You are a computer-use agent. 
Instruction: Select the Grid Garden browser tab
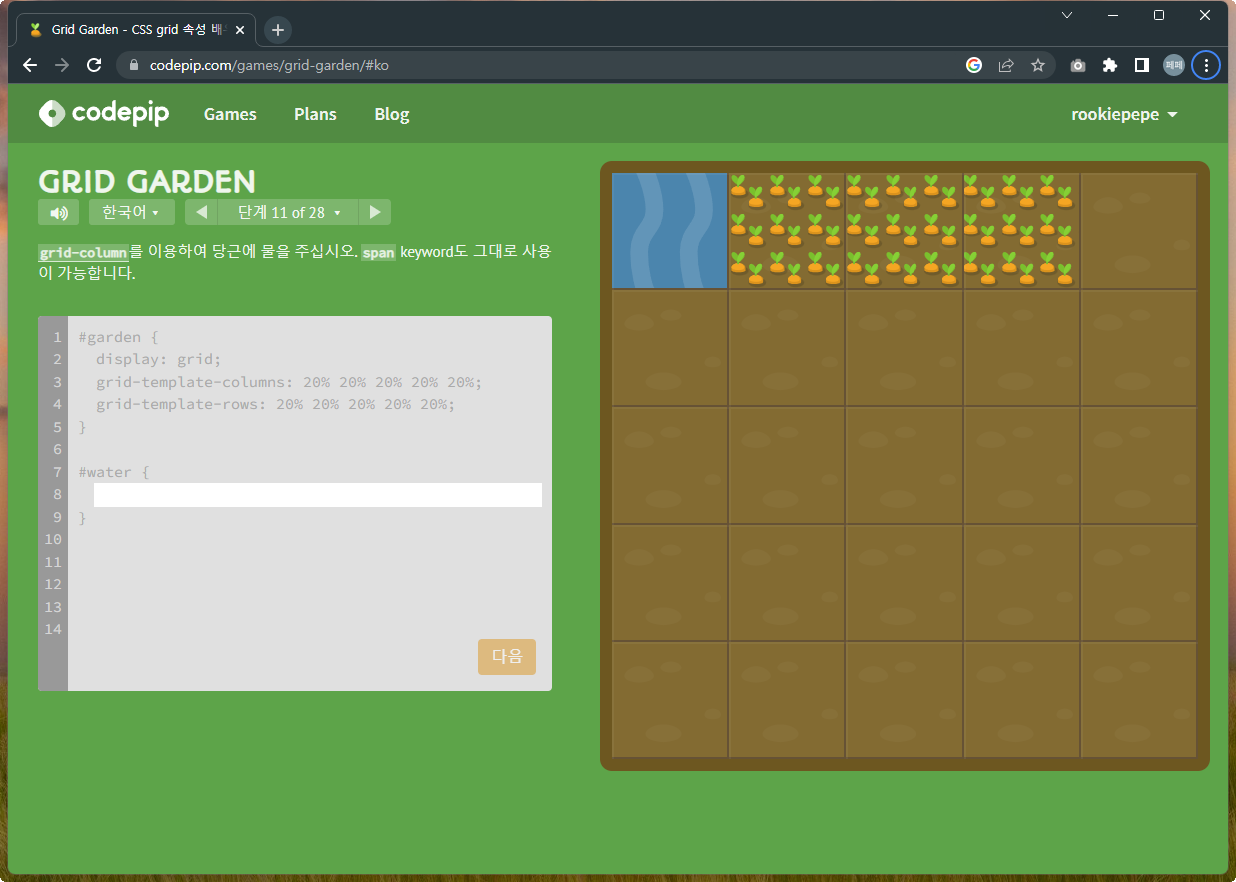[136, 30]
